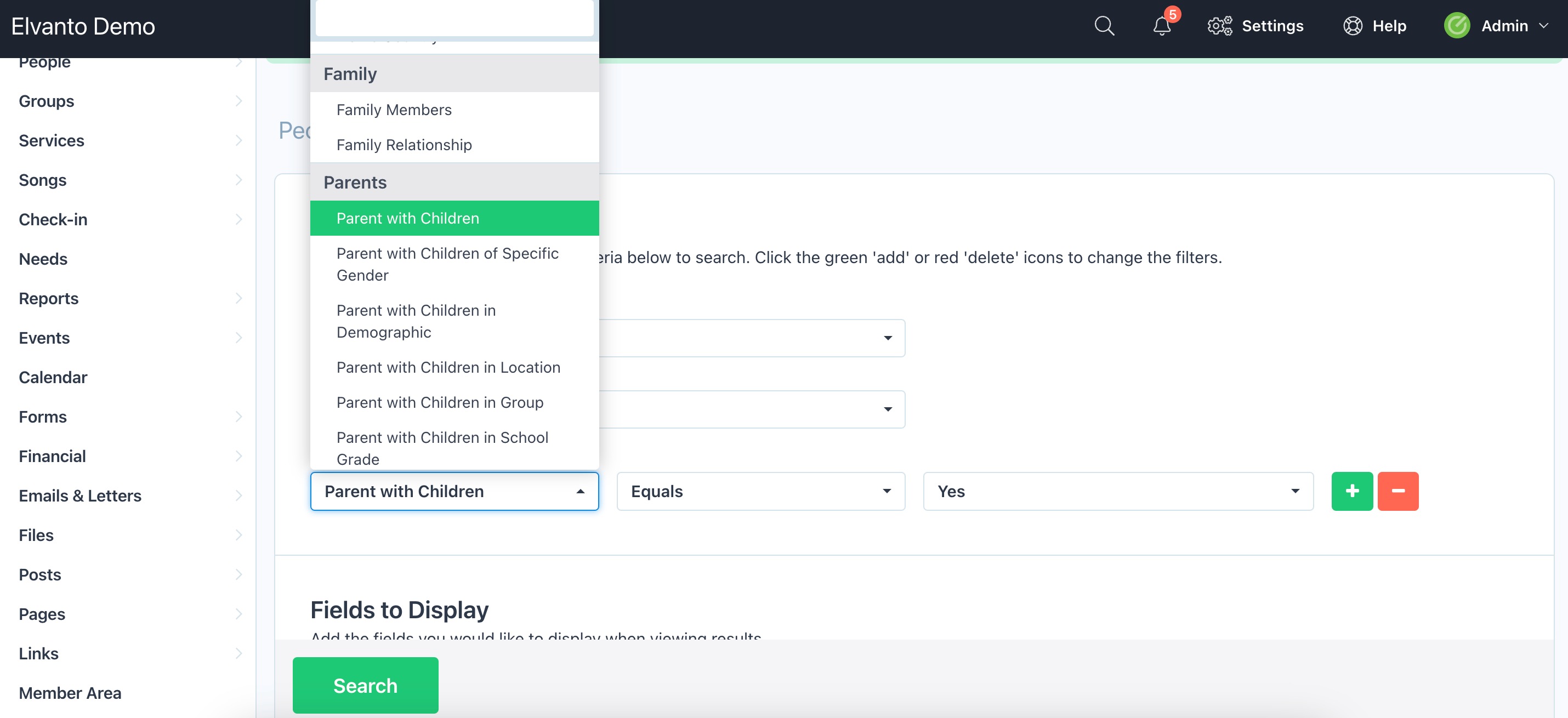Screen dimensions: 1568x718
Task: Open Settings from the gears icon
Action: click(x=1219, y=26)
